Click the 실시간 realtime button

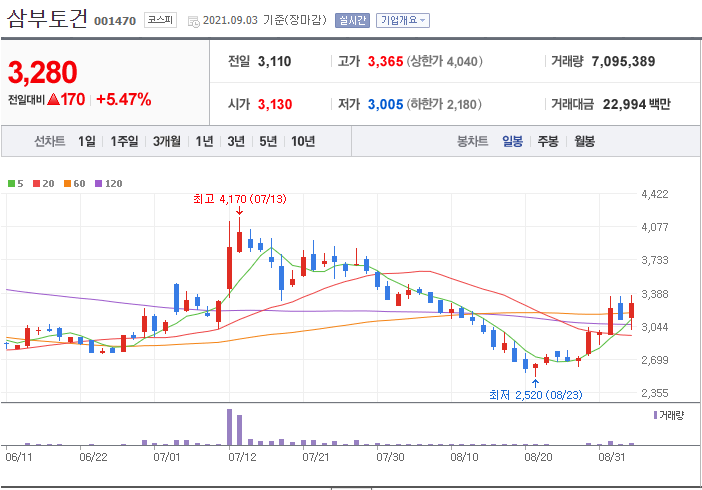tap(352, 20)
